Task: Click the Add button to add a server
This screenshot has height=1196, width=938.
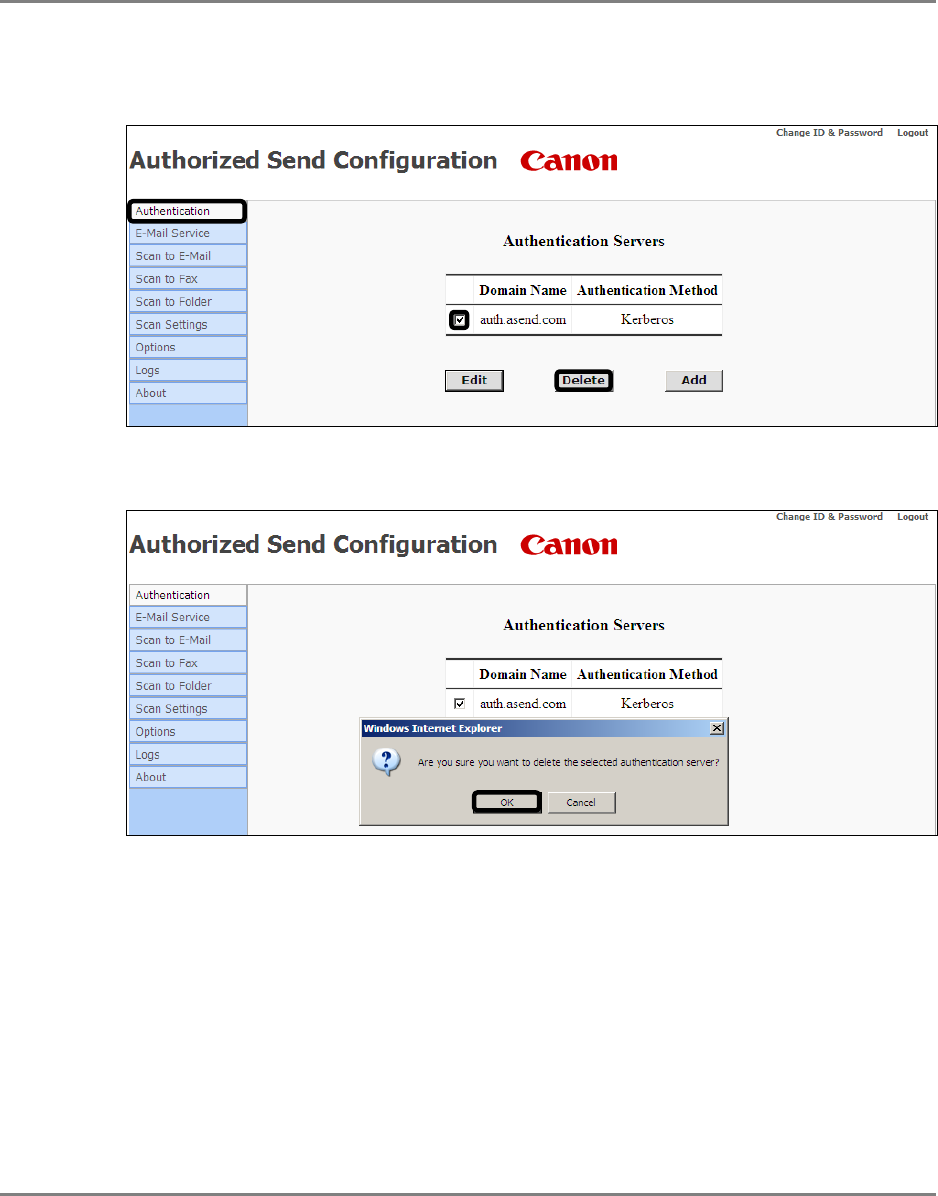Action: point(693,380)
